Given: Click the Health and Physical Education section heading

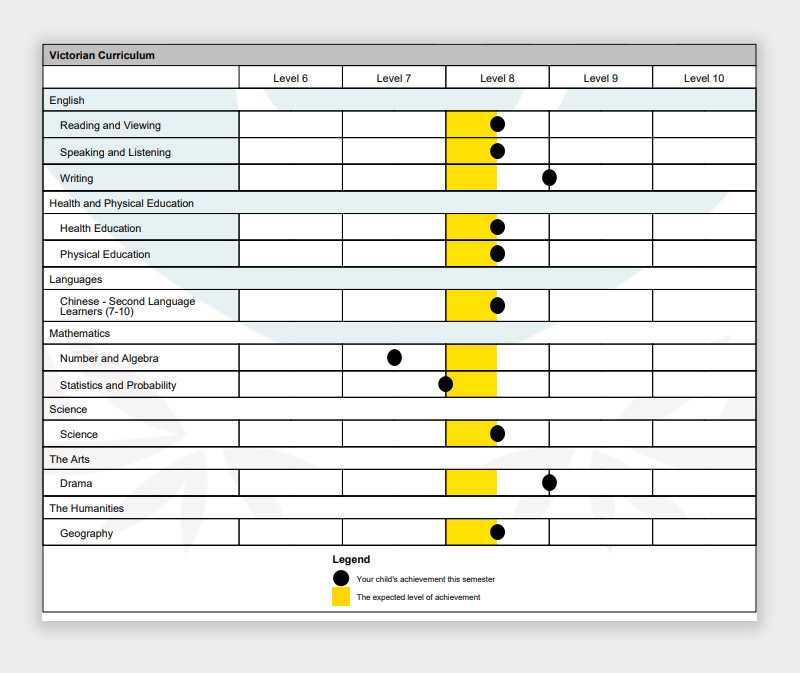Looking at the screenshot, I should click(122, 203).
